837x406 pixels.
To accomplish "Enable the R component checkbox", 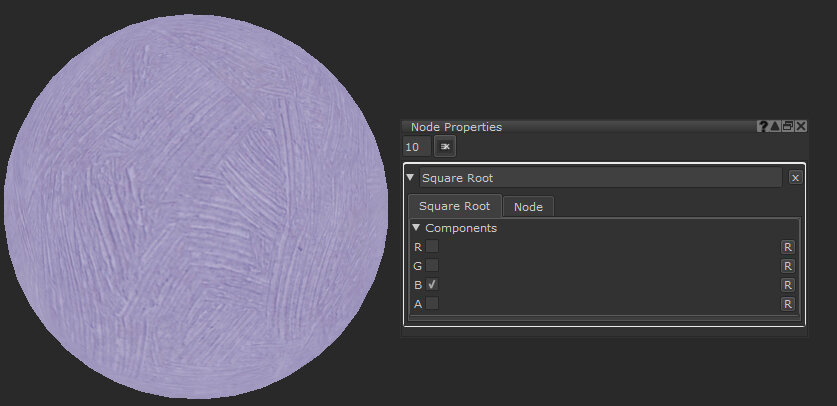I will point(432,247).
